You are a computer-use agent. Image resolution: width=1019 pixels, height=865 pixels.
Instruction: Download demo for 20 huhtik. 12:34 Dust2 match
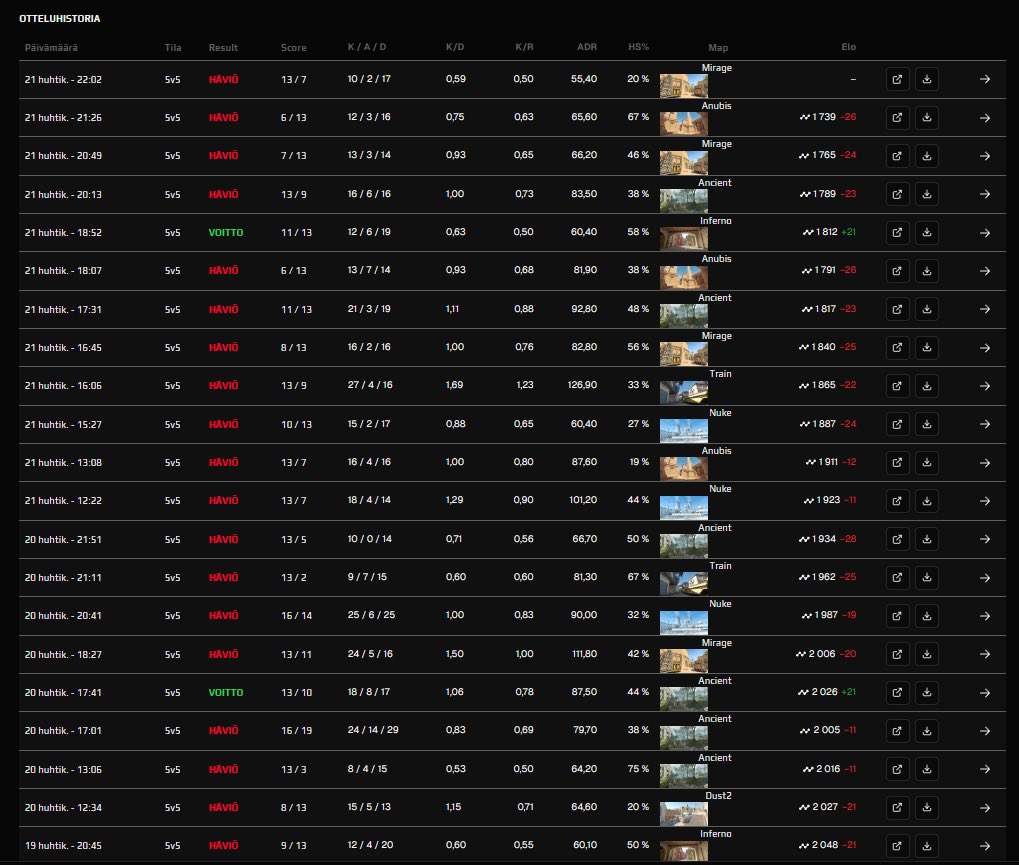(927, 808)
